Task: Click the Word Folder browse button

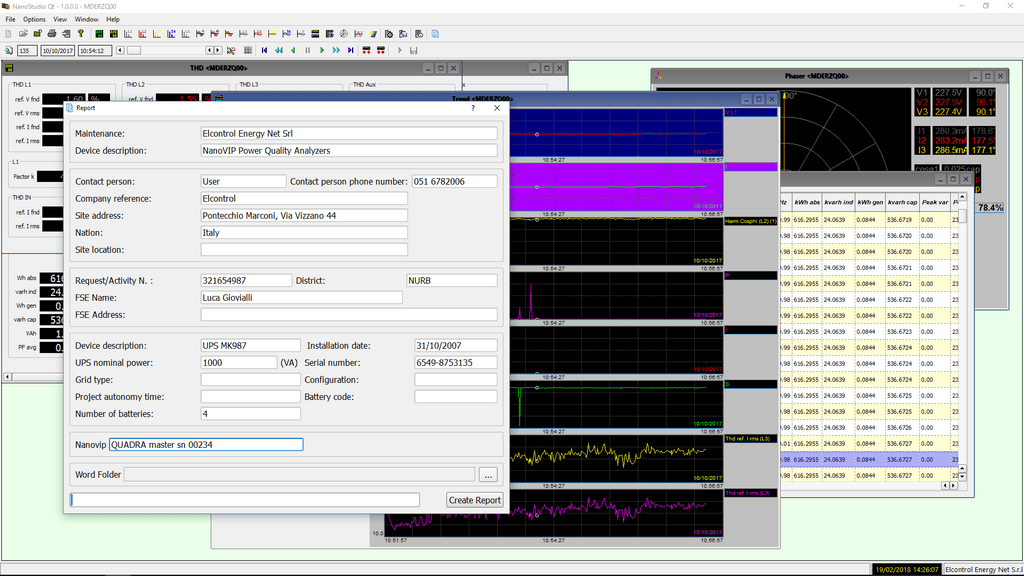Action: point(487,474)
